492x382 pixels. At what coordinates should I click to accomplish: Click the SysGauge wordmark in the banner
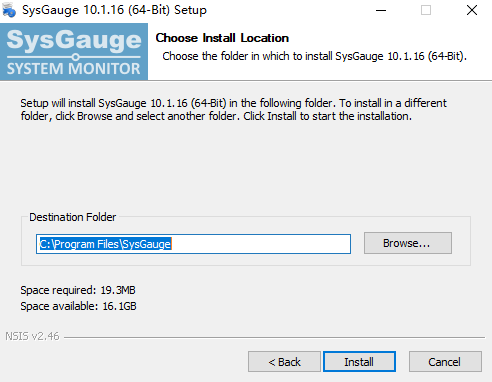(x=74, y=40)
